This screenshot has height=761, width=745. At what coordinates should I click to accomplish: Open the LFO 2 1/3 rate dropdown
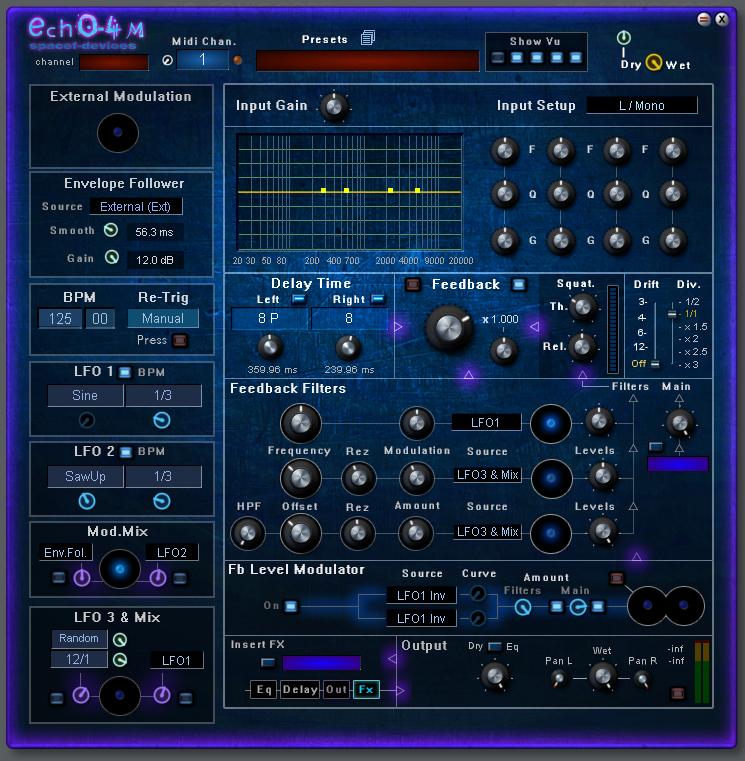(163, 477)
